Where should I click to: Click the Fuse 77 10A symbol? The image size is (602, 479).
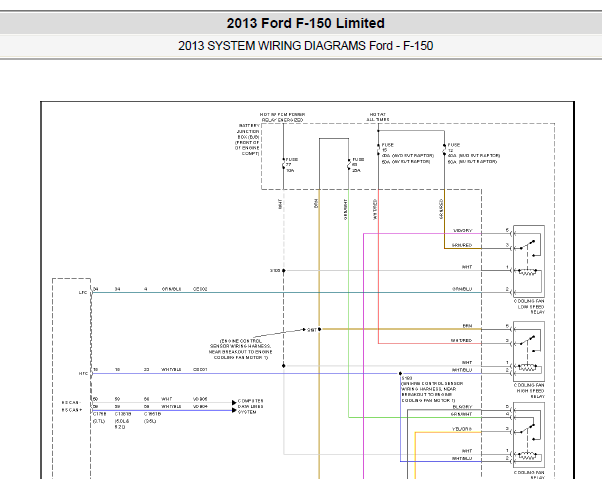point(284,165)
